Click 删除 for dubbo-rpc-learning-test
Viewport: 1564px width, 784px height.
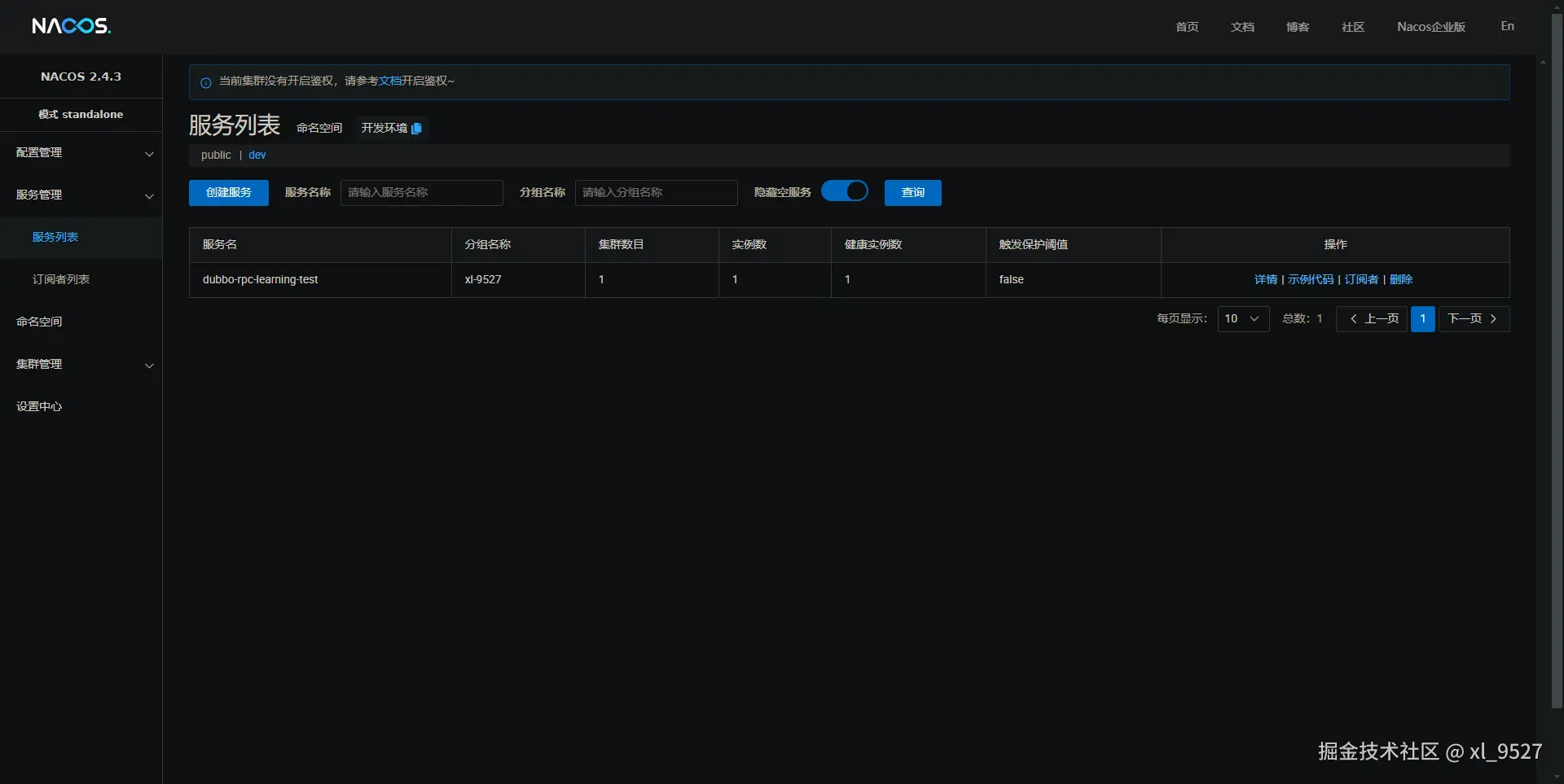click(1401, 280)
